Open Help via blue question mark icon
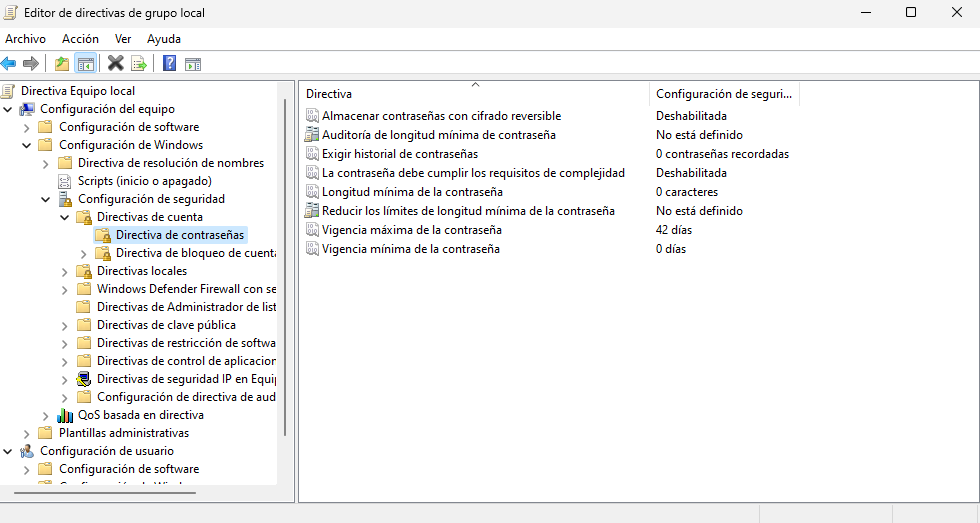The height and width of the screenshot is (523, 980). coord(169,64)
